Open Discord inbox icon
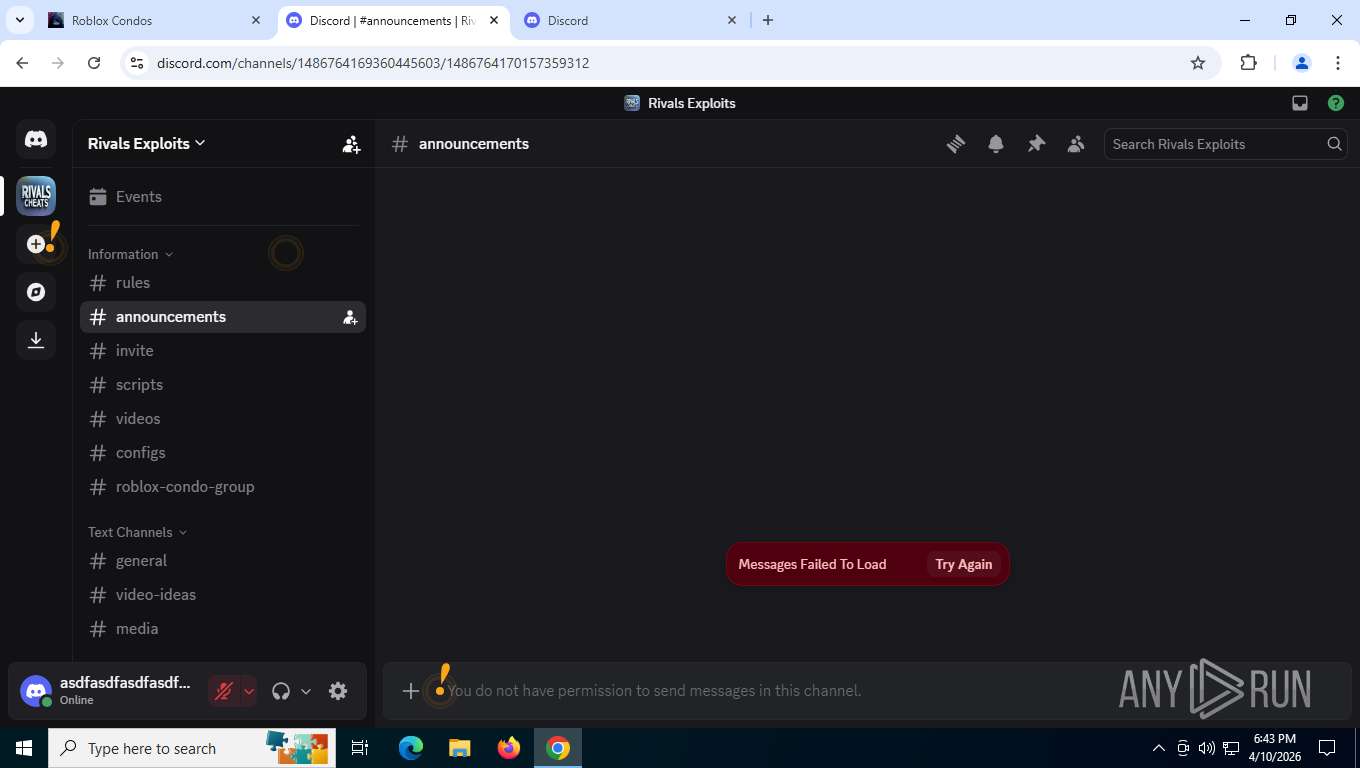1360x768 pixels. [1300, 103]
